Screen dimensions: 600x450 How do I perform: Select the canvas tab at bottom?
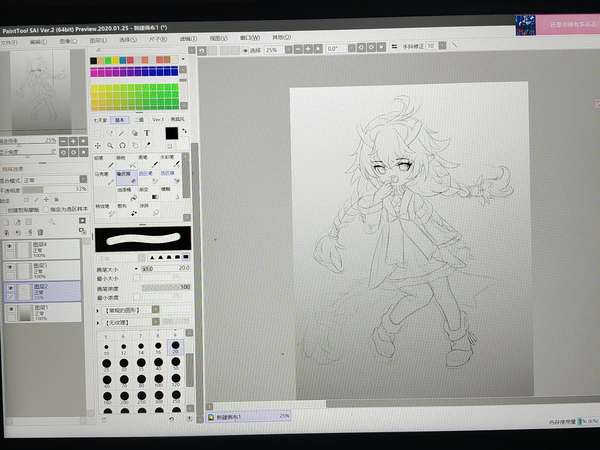point(249,416)
